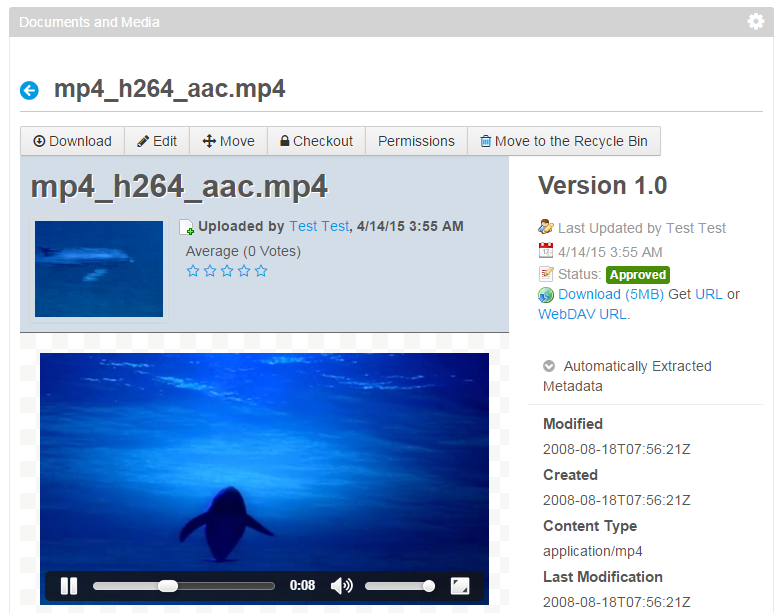Click the Last Updated user icon

(546, 227)
